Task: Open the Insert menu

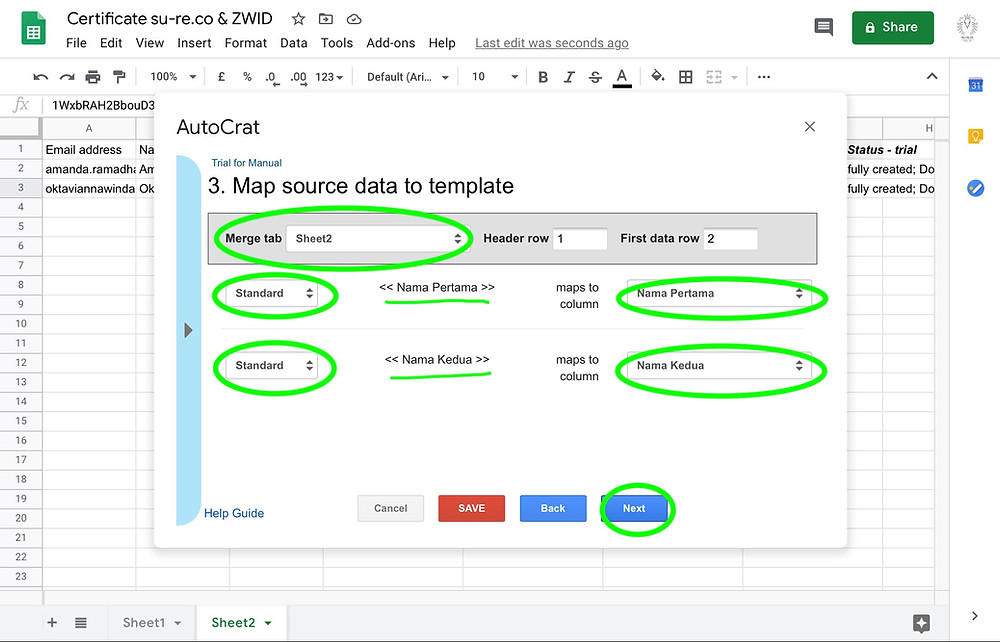Action: tap(194, 43)
